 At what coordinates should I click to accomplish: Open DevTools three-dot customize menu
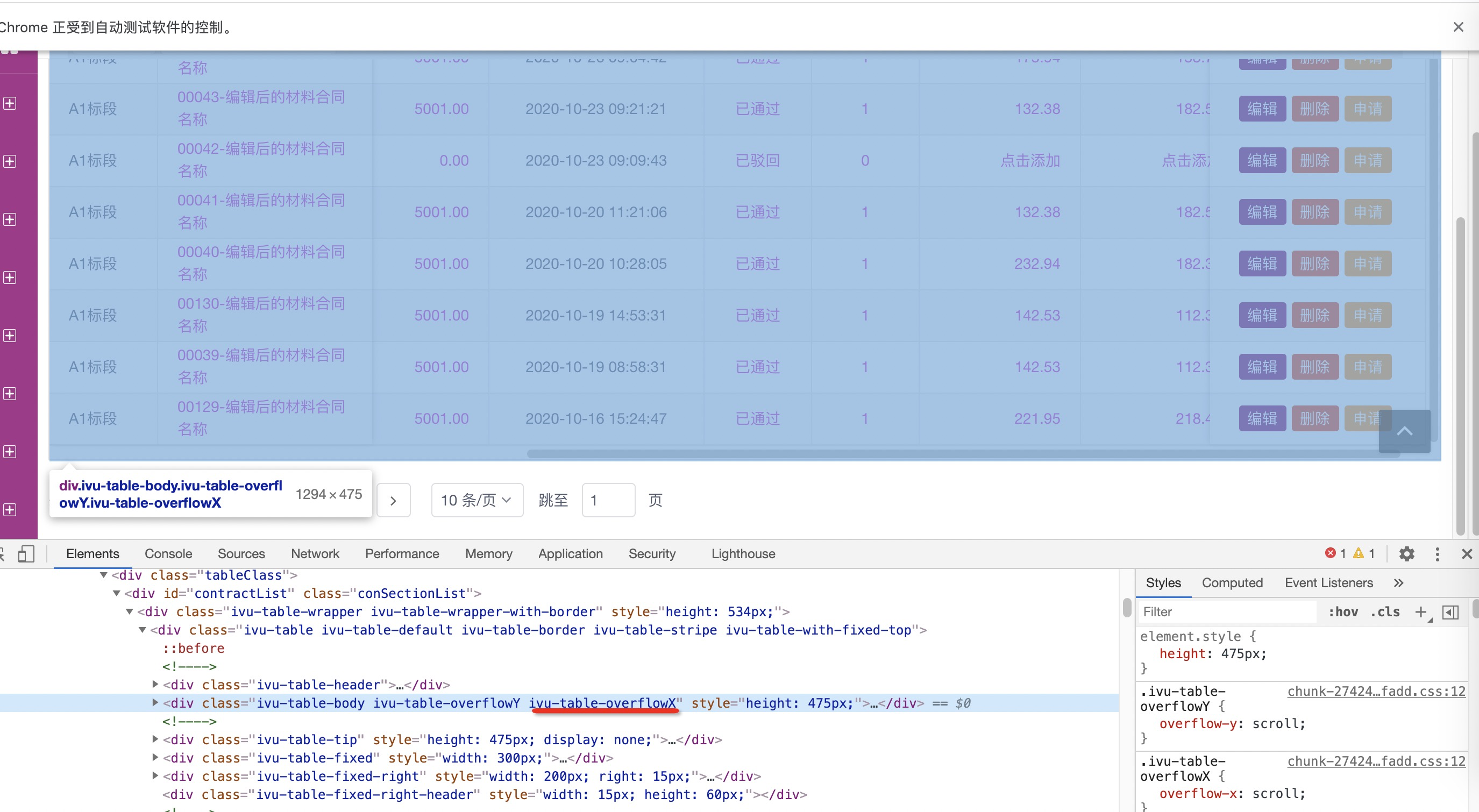pos(1437,553)
